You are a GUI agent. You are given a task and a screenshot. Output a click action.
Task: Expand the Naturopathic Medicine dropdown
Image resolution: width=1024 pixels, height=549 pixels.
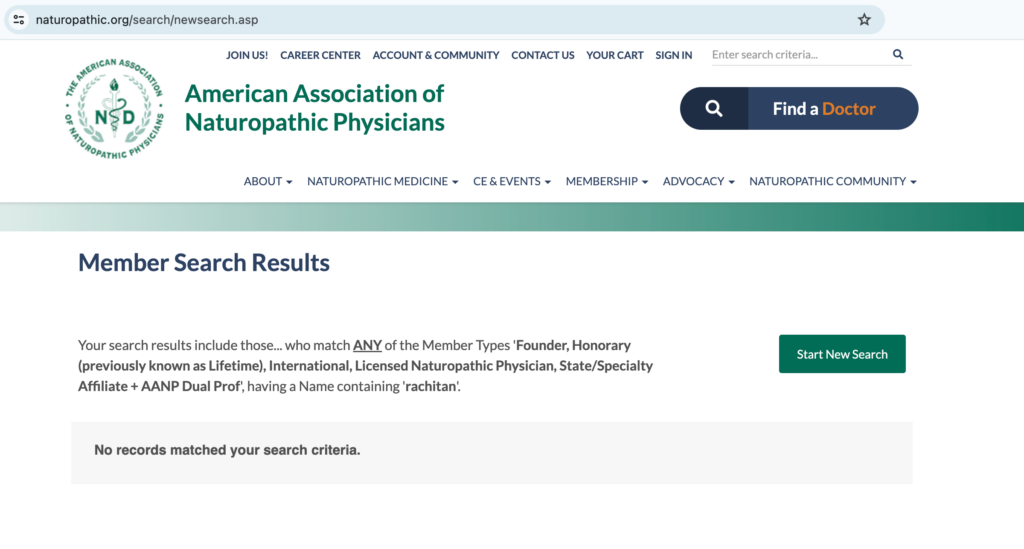point(382,181)
